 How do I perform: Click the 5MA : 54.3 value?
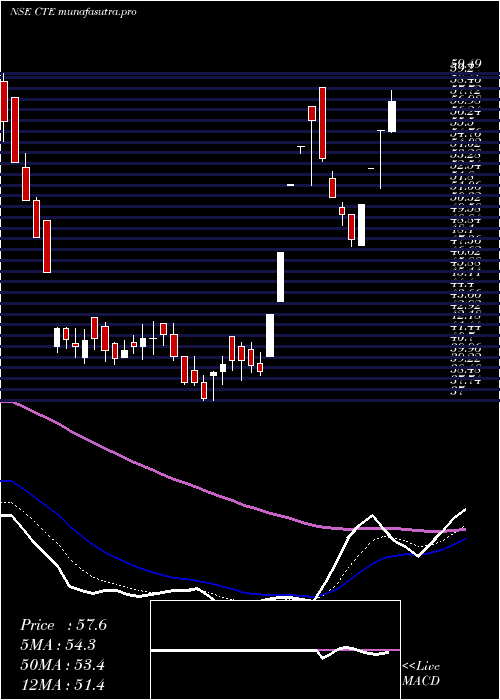click(x=58, y=645)
